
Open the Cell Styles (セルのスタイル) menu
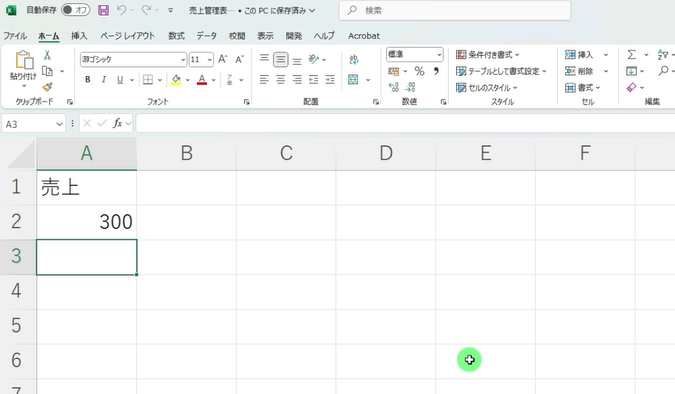click(x=486, y=87)
